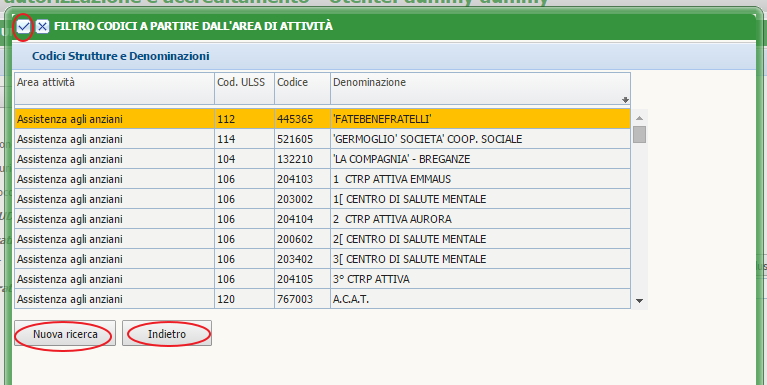Sort by the Area attività column header

114,89
